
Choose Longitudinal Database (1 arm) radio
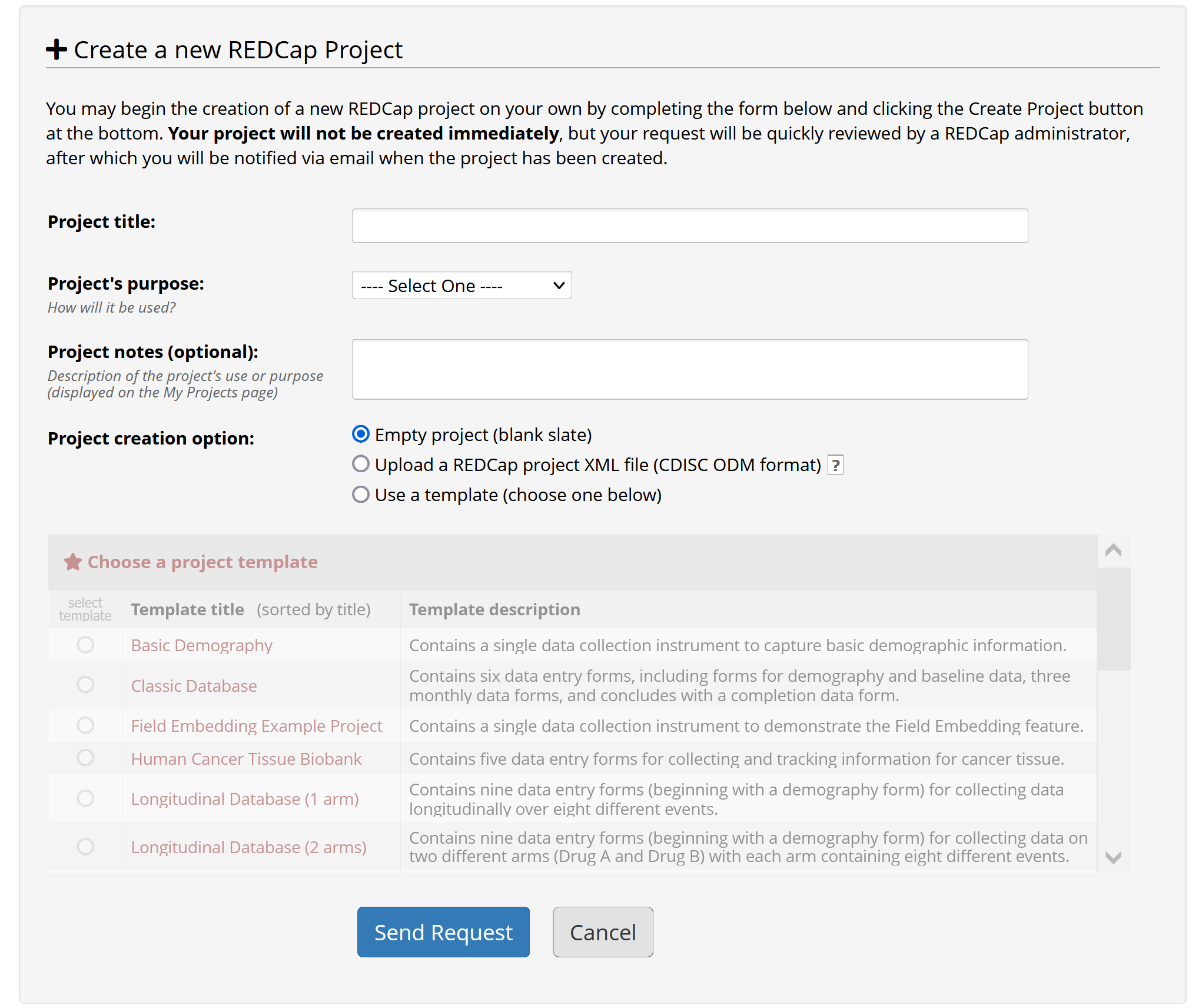85,798
